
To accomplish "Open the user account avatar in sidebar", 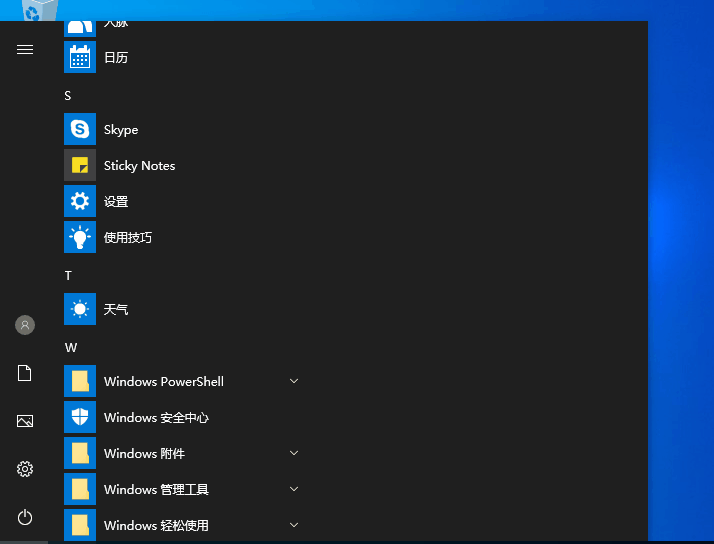I will 25,325.
